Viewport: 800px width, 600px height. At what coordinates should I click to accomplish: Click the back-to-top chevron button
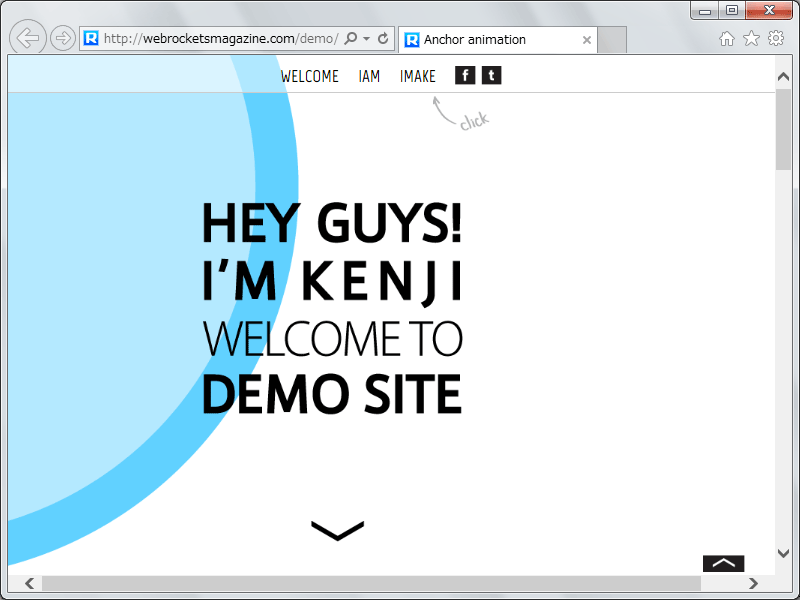(722, 565)
